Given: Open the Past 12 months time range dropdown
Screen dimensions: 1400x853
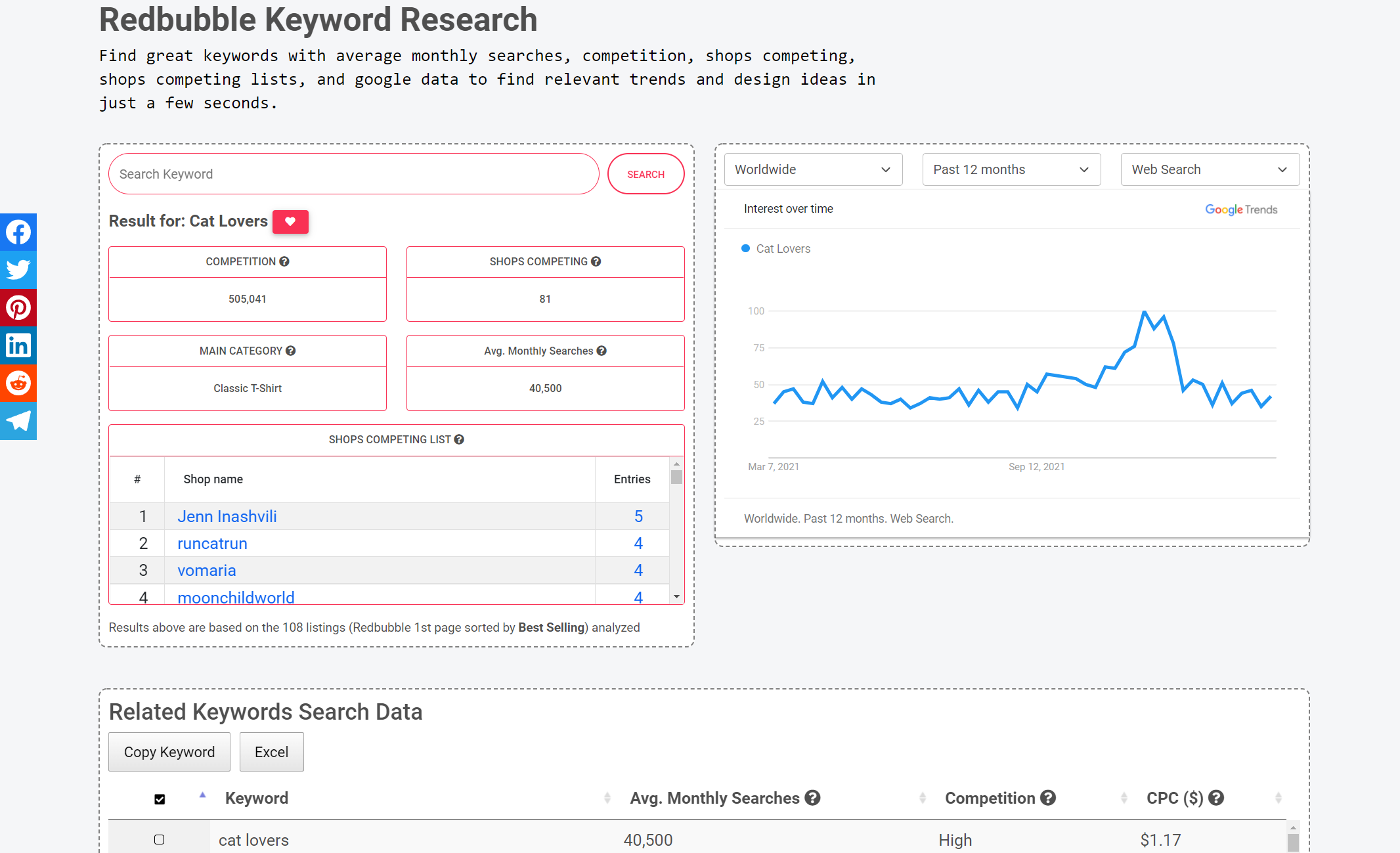Looking at the screenshot, I should 1006,169.
